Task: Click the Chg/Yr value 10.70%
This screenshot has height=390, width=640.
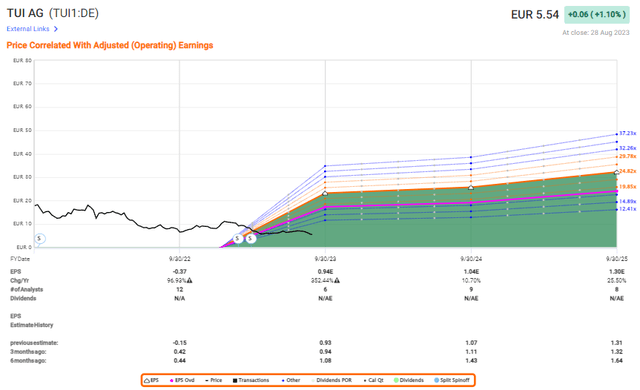Action: click(471, 281)
